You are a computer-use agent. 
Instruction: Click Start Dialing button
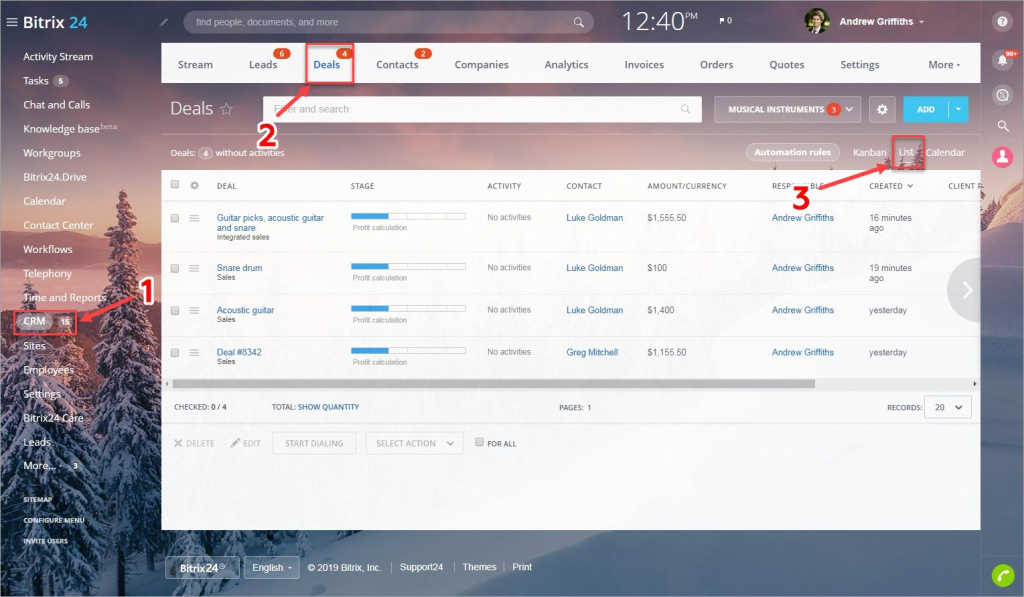point(314,444)
